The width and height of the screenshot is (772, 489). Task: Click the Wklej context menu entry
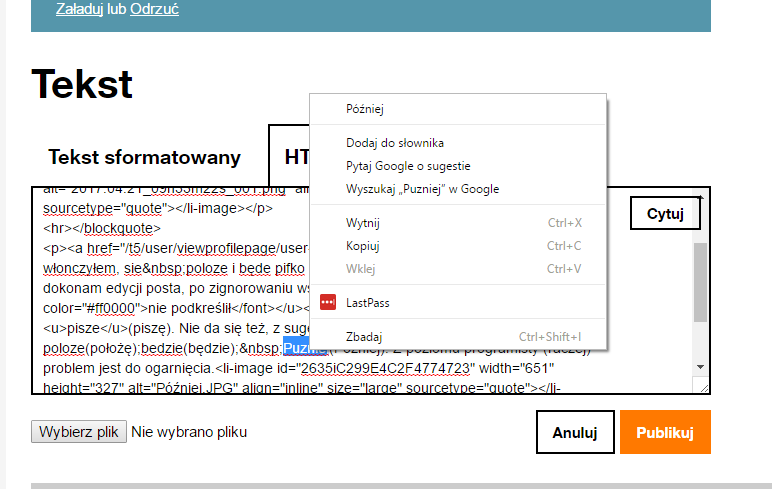[359, 268]
